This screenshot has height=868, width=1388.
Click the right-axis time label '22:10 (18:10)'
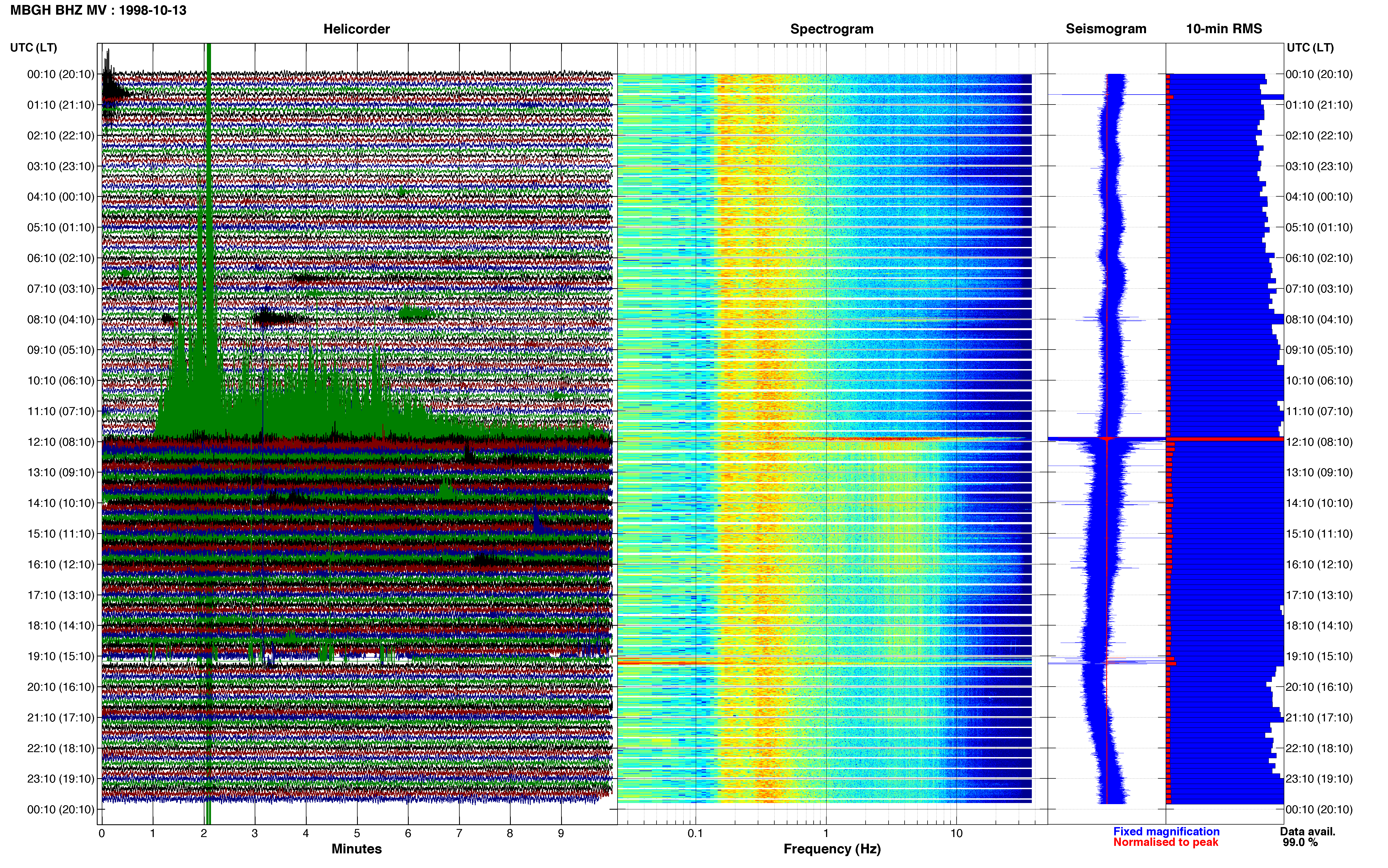(1319, 748)
